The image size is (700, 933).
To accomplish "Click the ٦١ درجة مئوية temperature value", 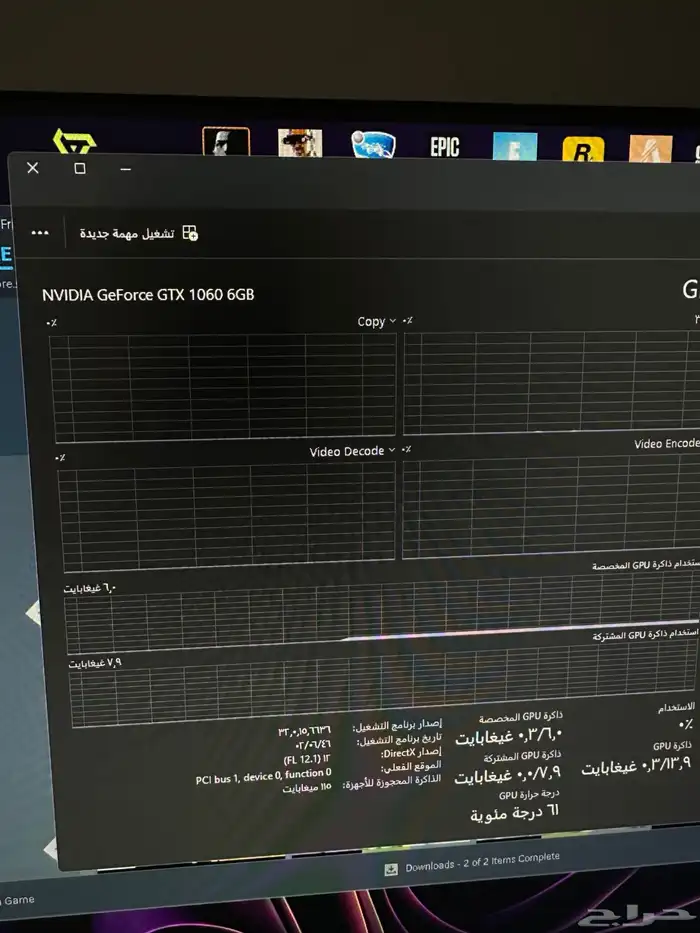I will pos(514,812).
